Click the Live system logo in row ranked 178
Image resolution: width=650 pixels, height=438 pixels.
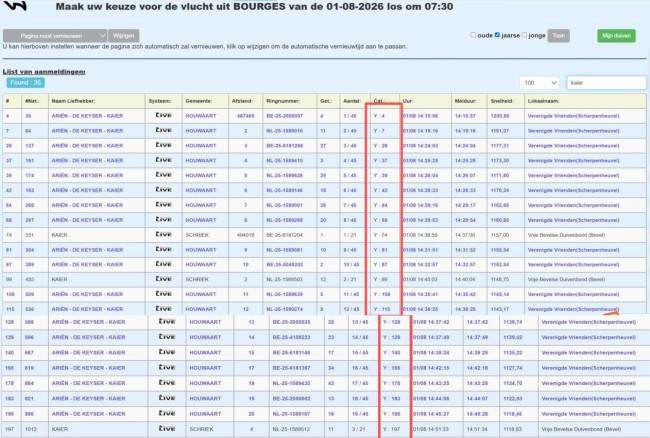167,383
